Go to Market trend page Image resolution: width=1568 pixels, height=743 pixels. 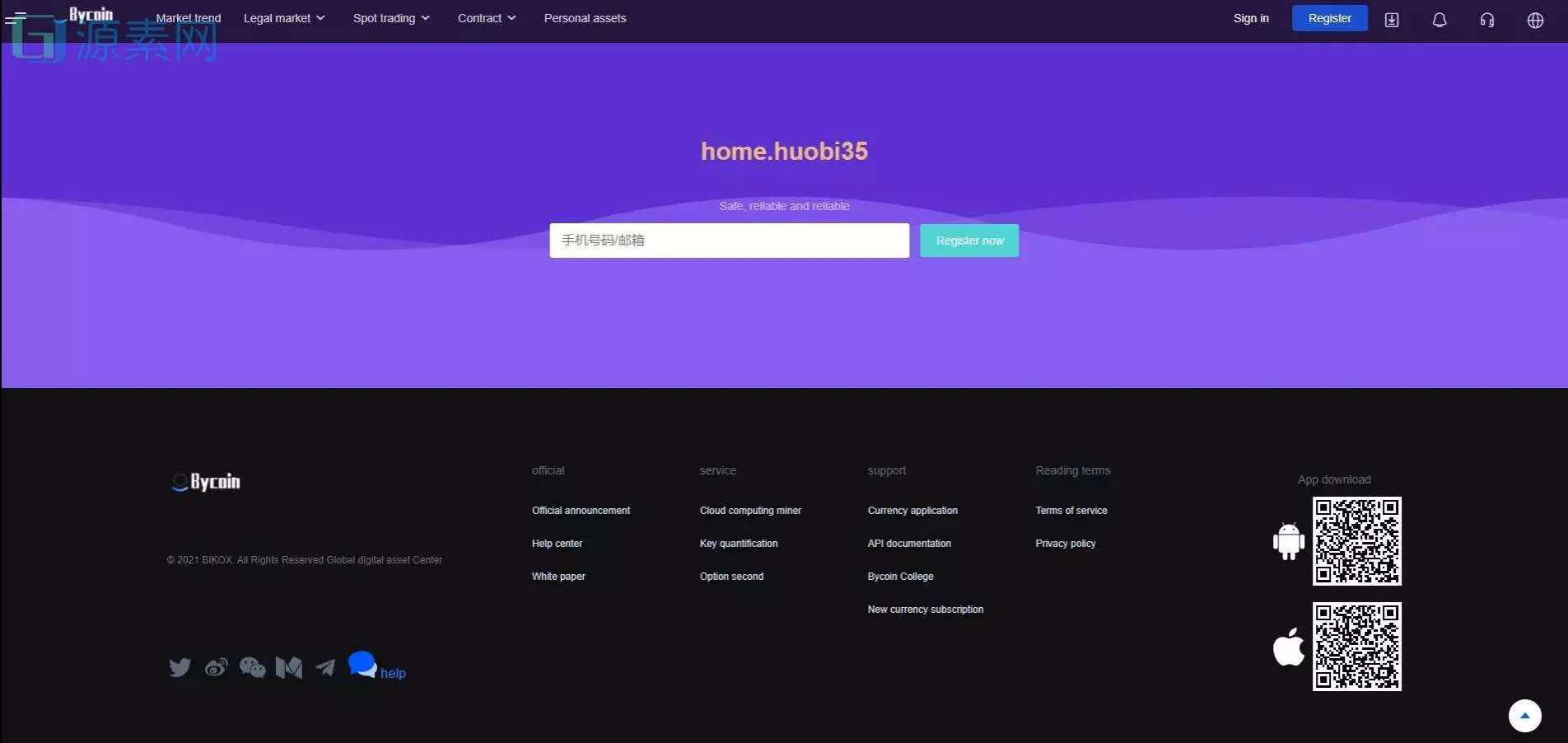point(189,18)
